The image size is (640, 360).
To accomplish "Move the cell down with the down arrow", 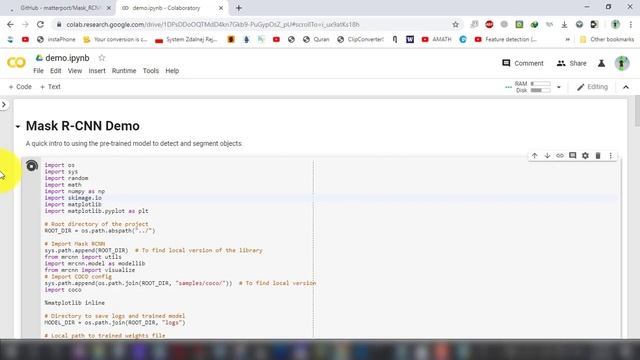I will tap(547, 156).
